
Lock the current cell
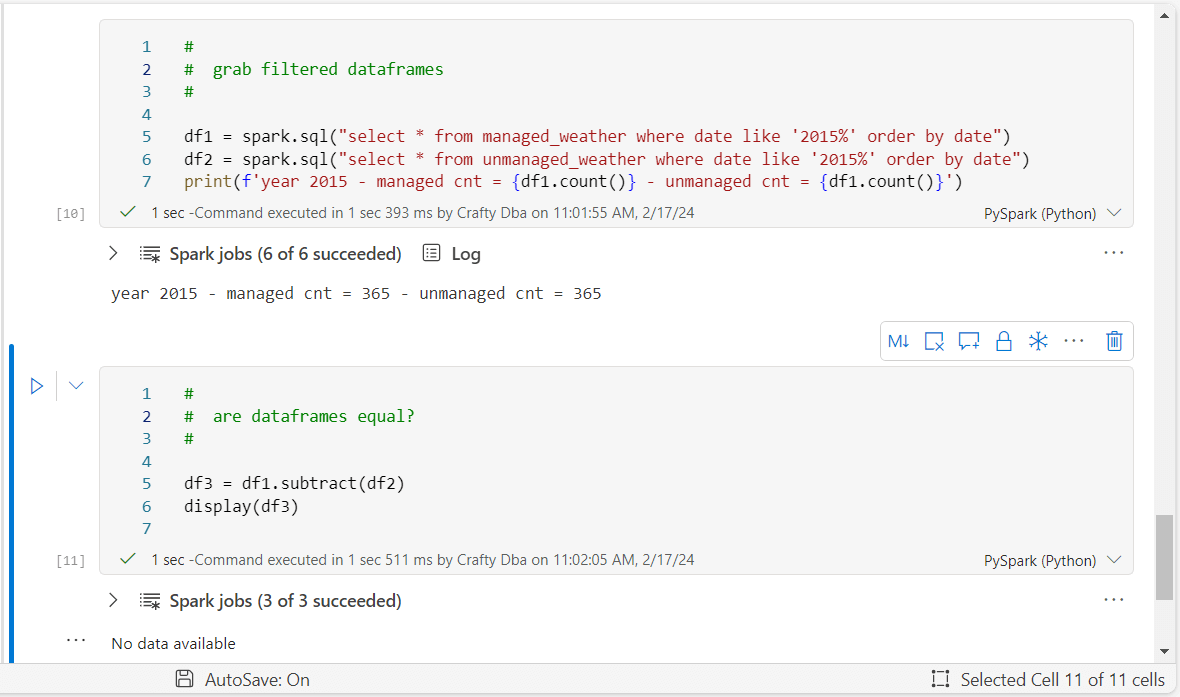click(x=1003, y=341)
